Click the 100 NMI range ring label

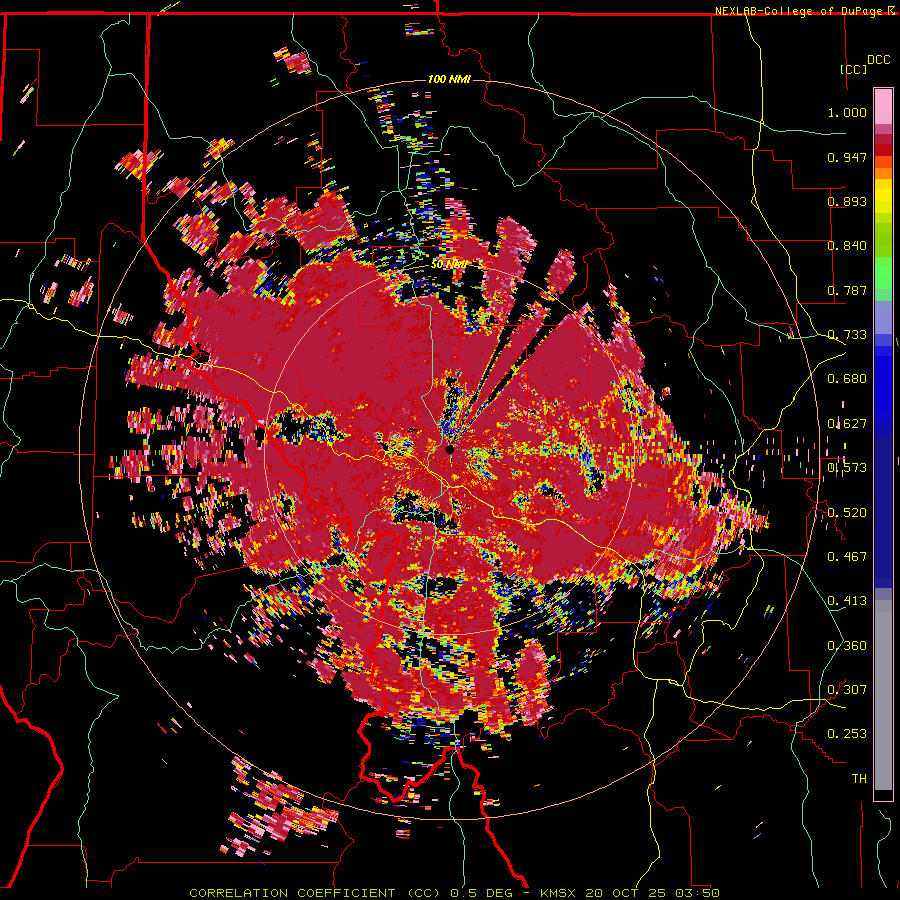(449, 79)
